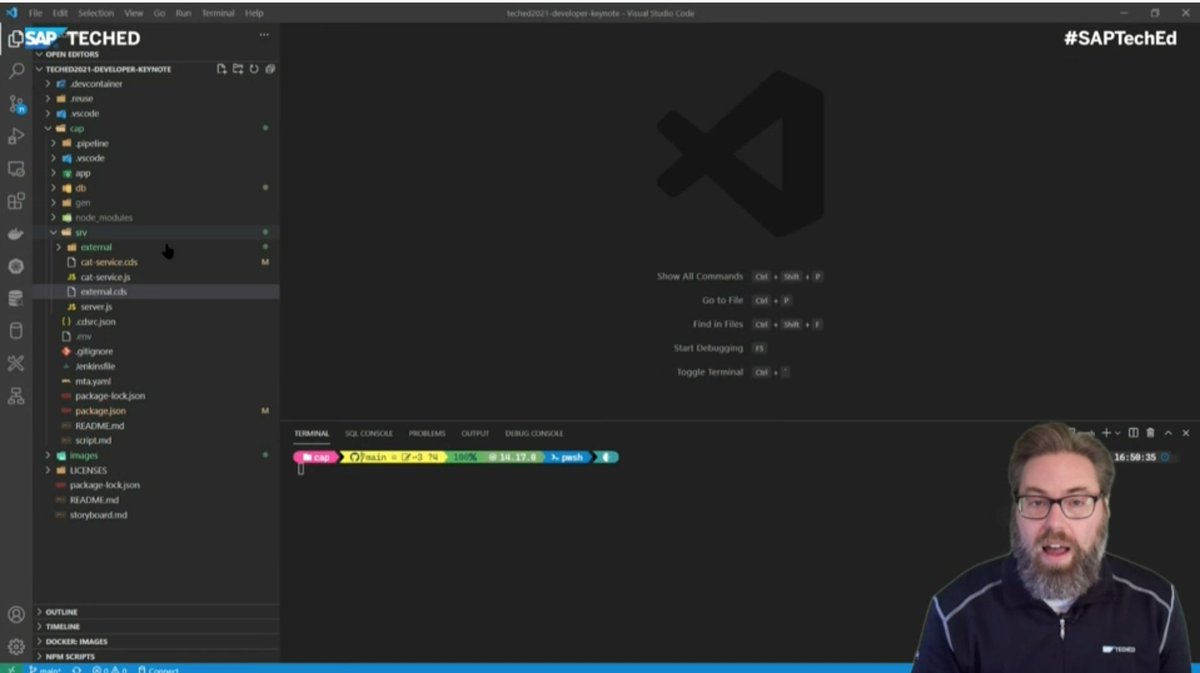
Task: Open the Run and Debug view
Action: 16,136
